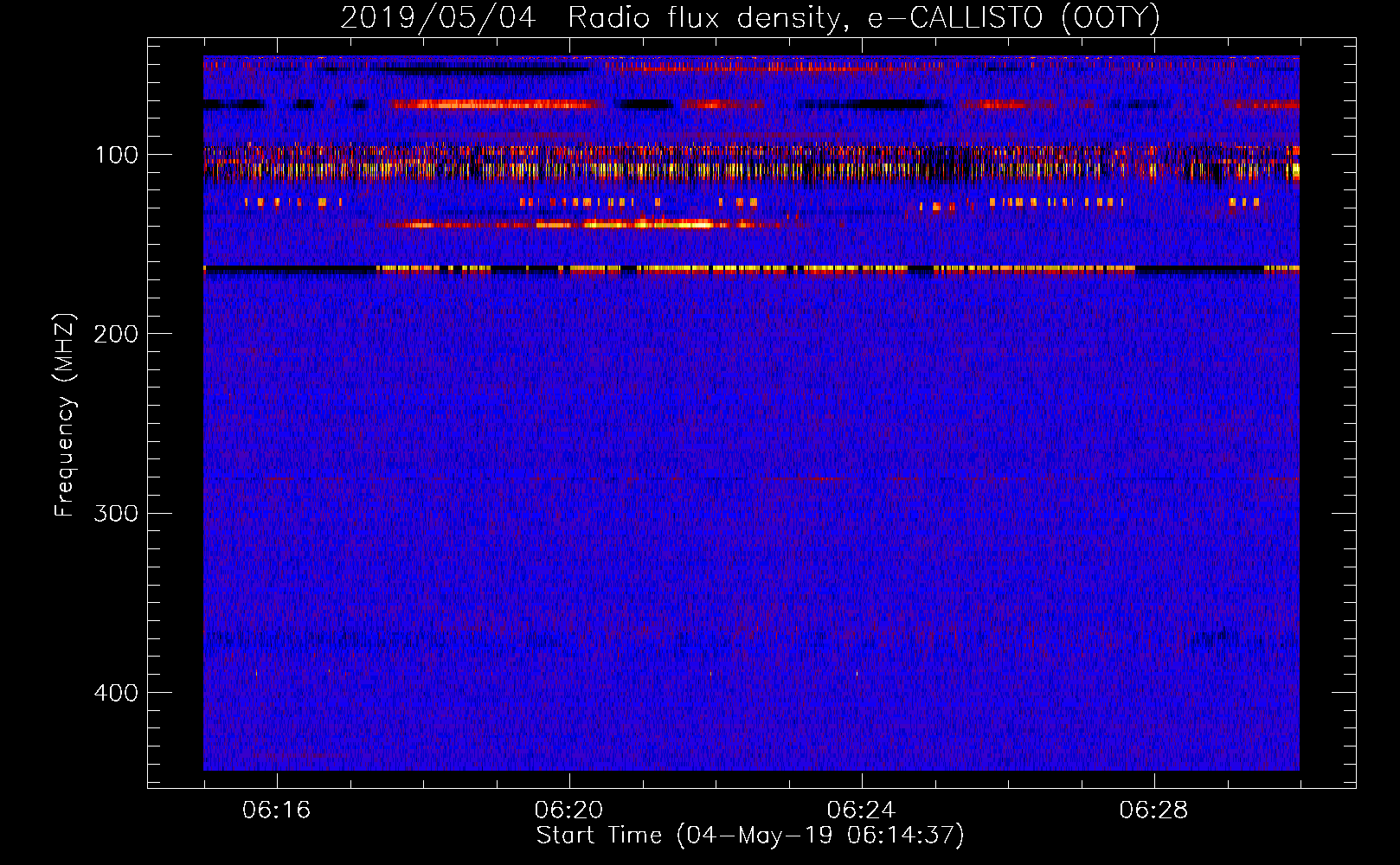The width and height of the screenshot is (1400, 865).
Task: Click the '300' frequency tick label
Action: coord(117,513)
